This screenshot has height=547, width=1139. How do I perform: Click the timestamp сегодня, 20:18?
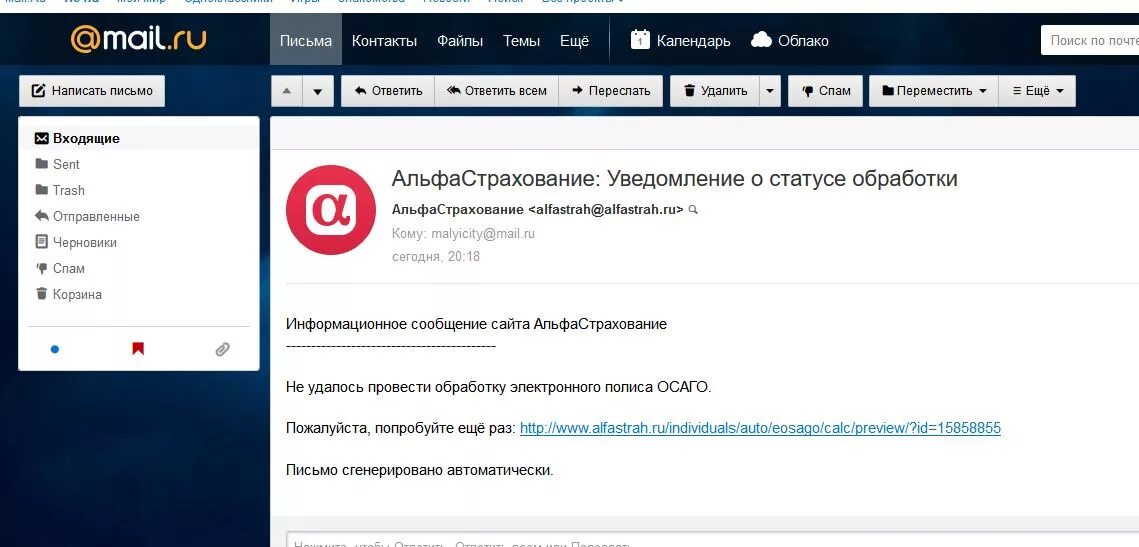[x=436, y=256]
